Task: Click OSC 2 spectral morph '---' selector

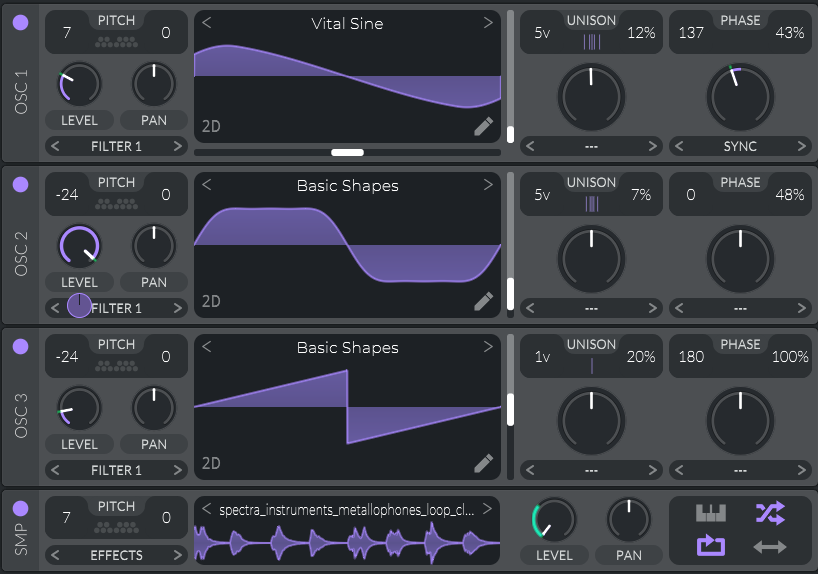Action: click(x=591, y=308)
